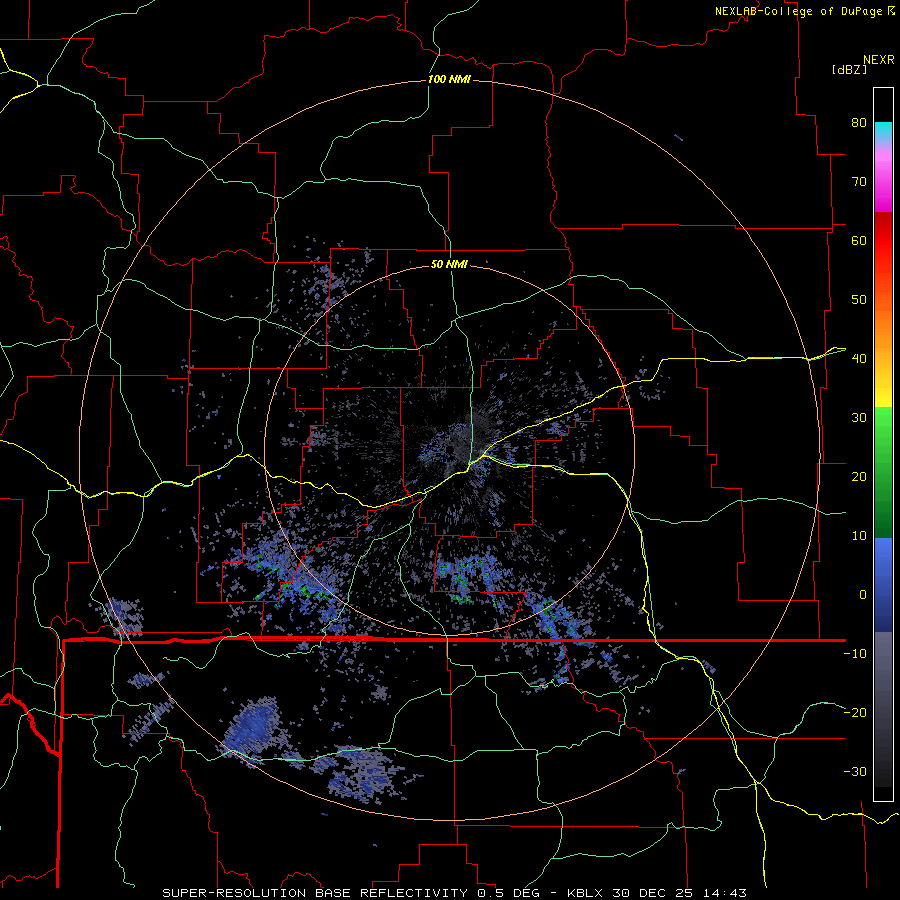Click the Super-Resolution Base Reflectivity caption
This screenshot has width=900, height=900.
(x=315, y=893)
